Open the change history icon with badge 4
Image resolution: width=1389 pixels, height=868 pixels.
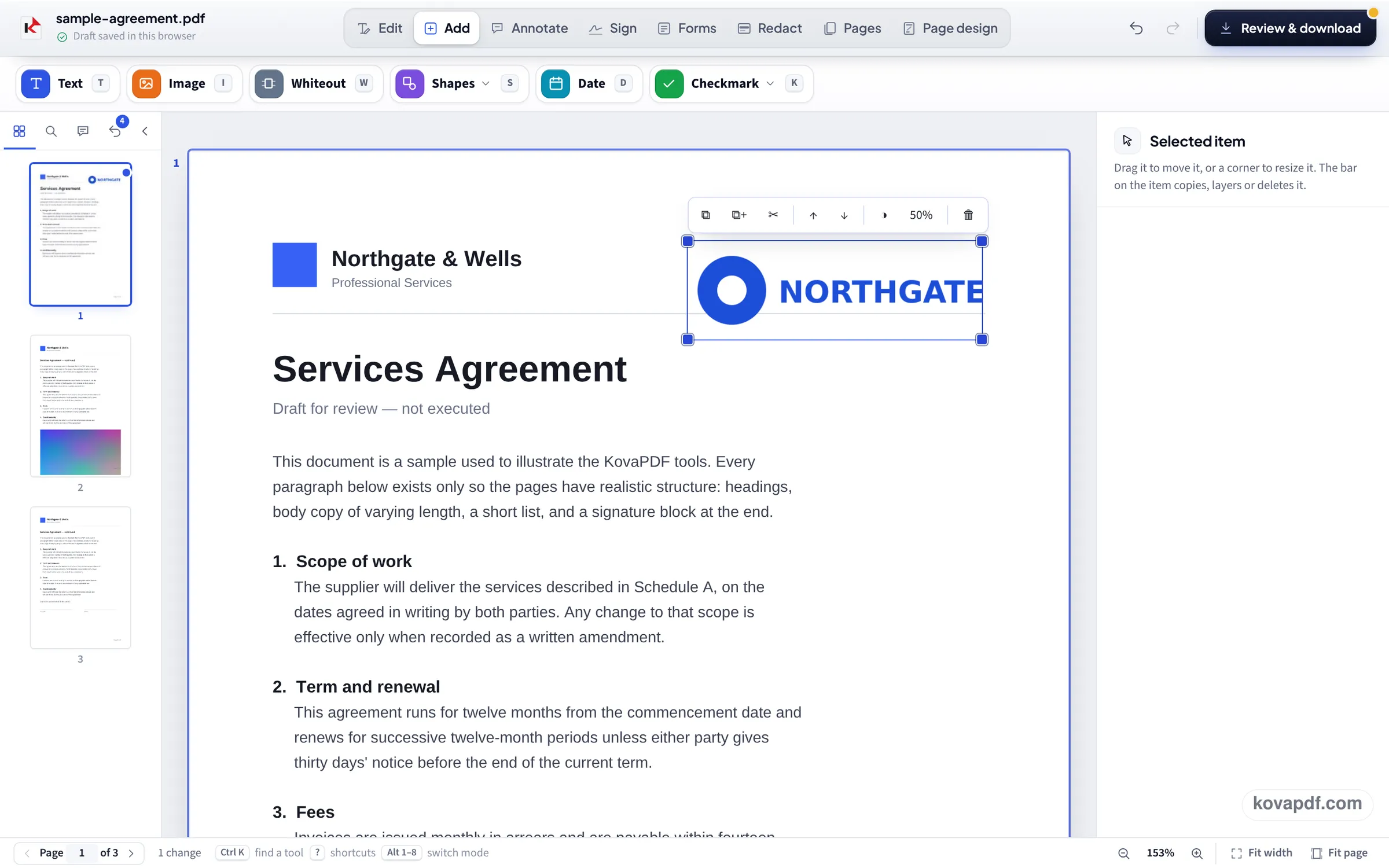115,131
